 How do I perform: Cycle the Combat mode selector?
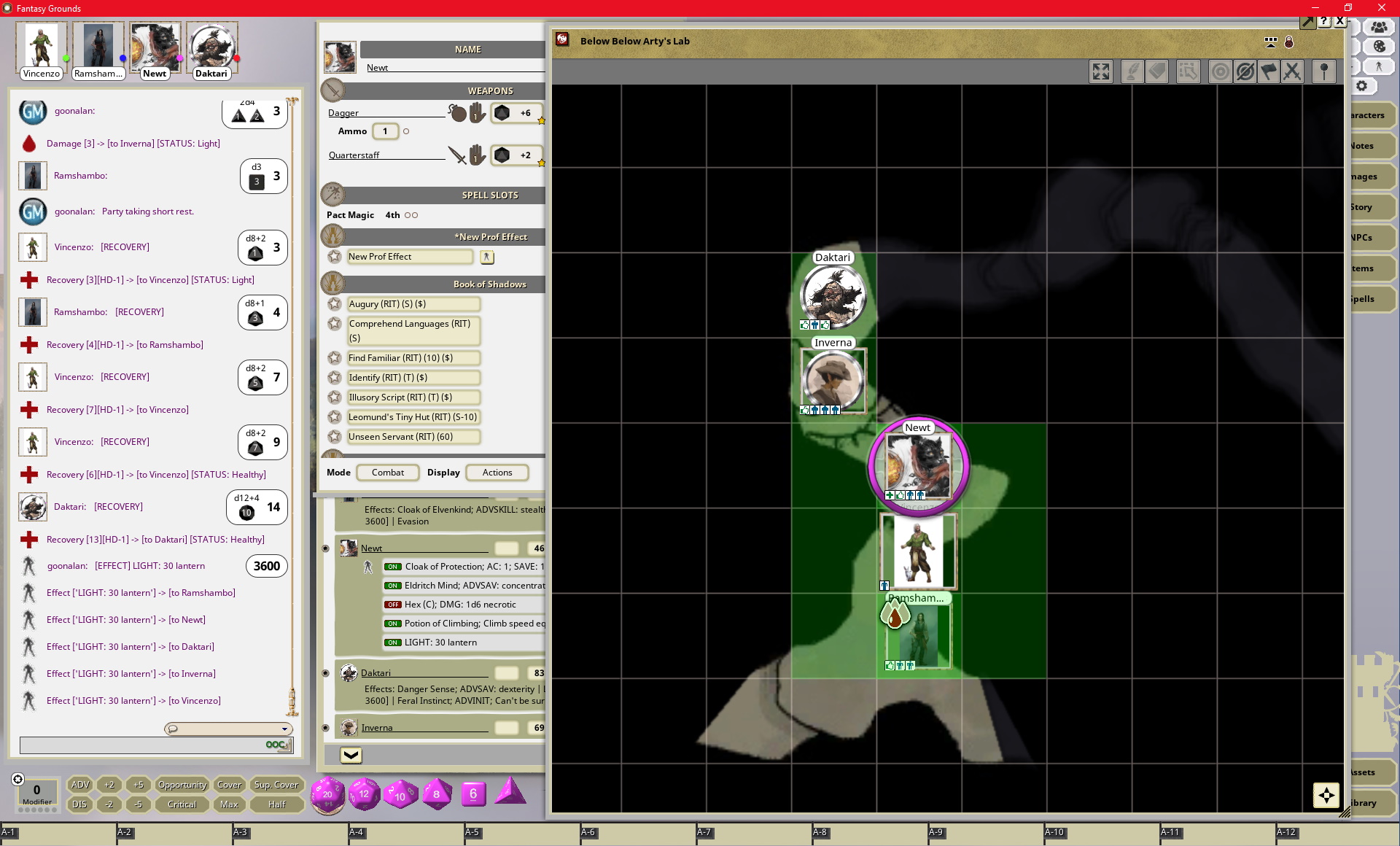pos(387,473)
